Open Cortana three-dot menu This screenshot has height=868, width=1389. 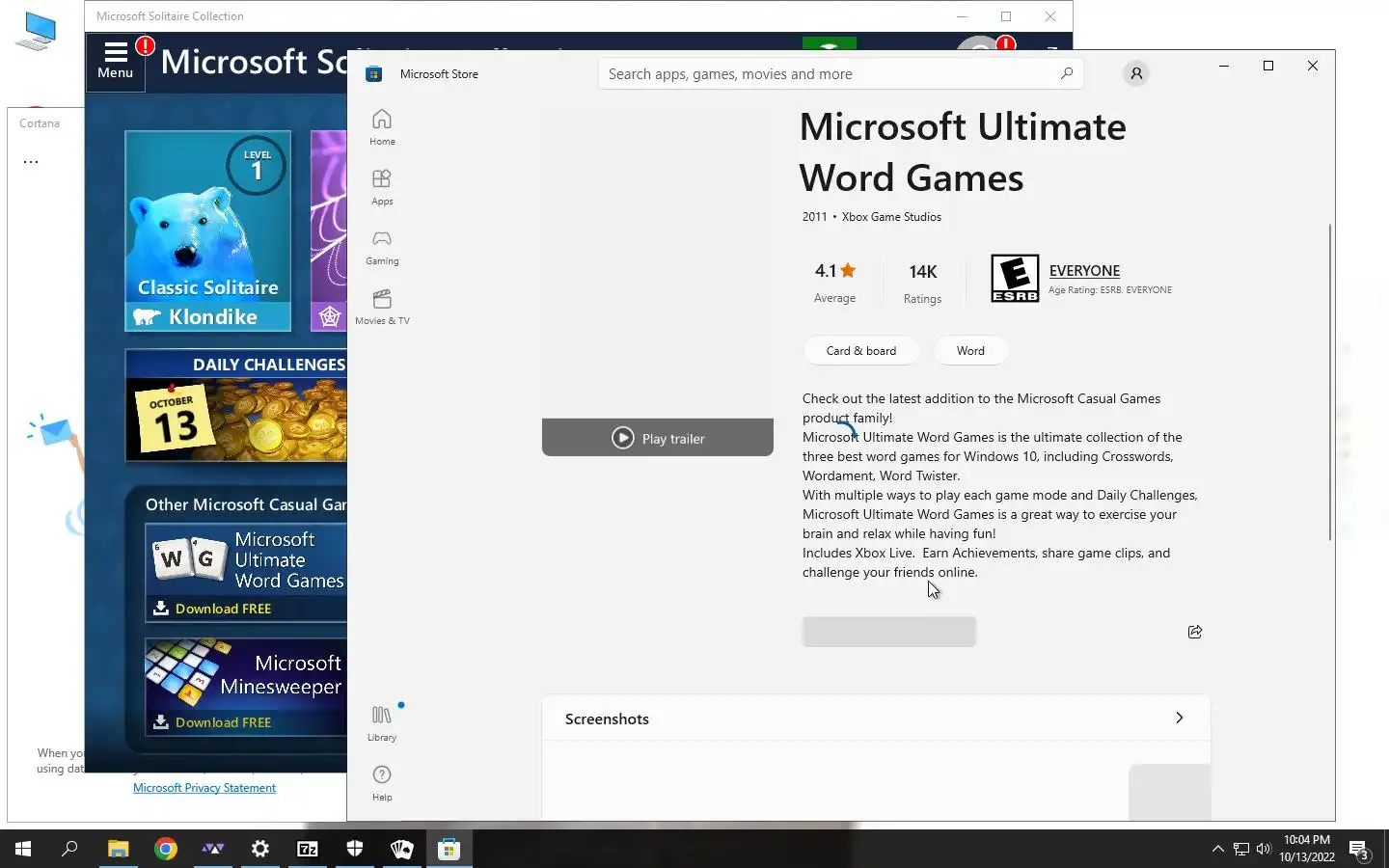pos(31,162)
